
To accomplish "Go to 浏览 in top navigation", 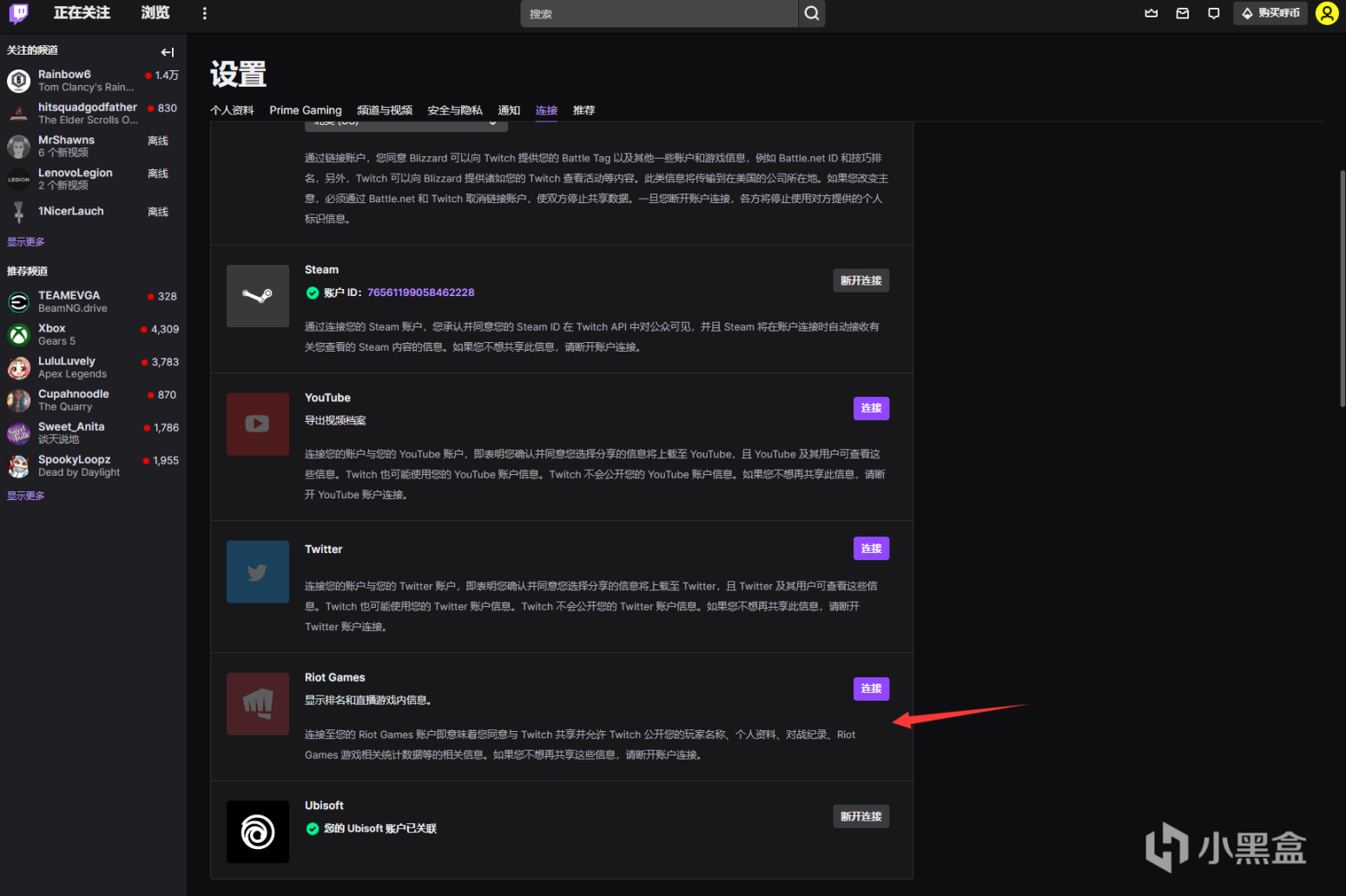I will pyautogui.click(x=155, y=13).
